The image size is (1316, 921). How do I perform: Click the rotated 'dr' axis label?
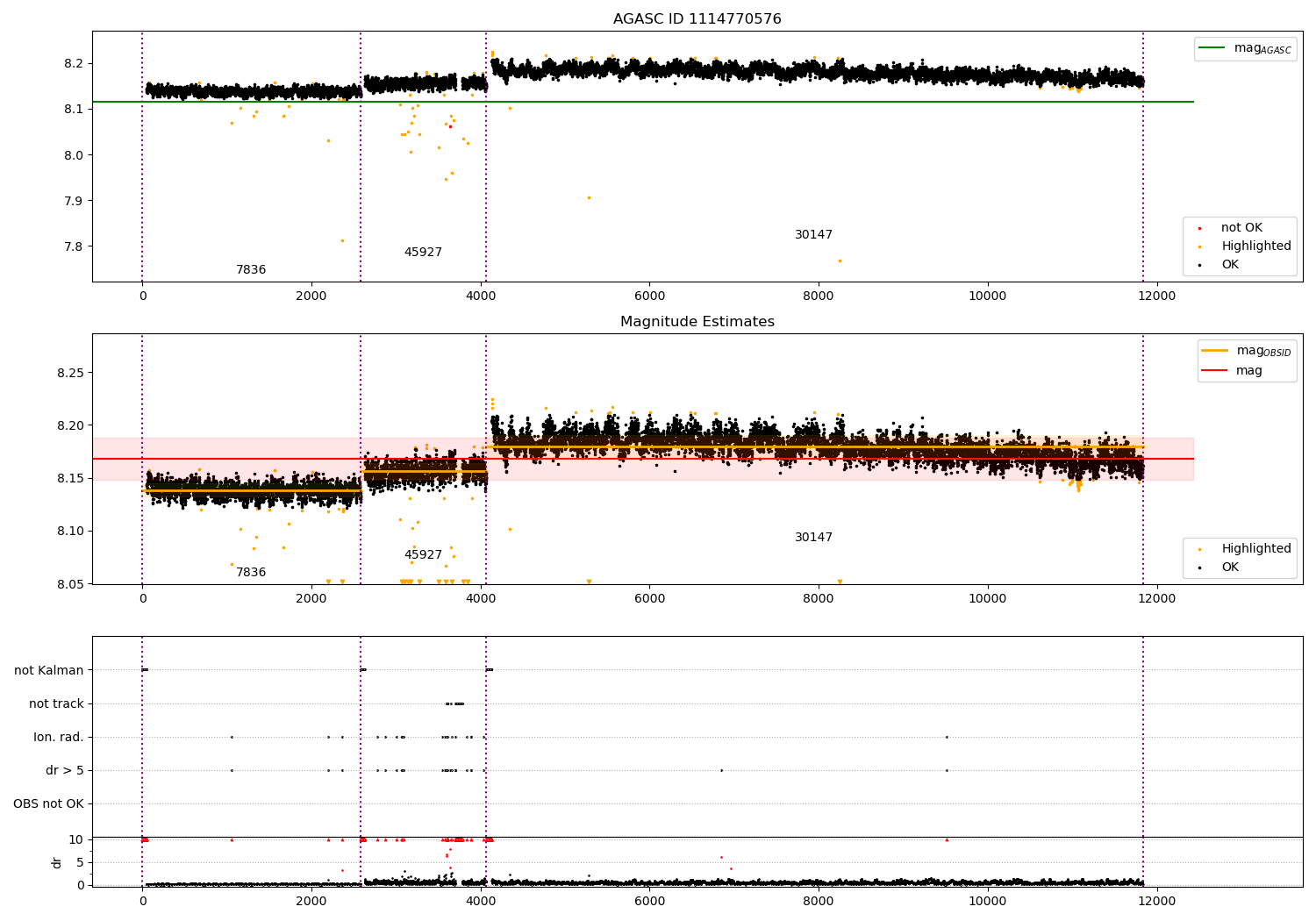(57, 862)
